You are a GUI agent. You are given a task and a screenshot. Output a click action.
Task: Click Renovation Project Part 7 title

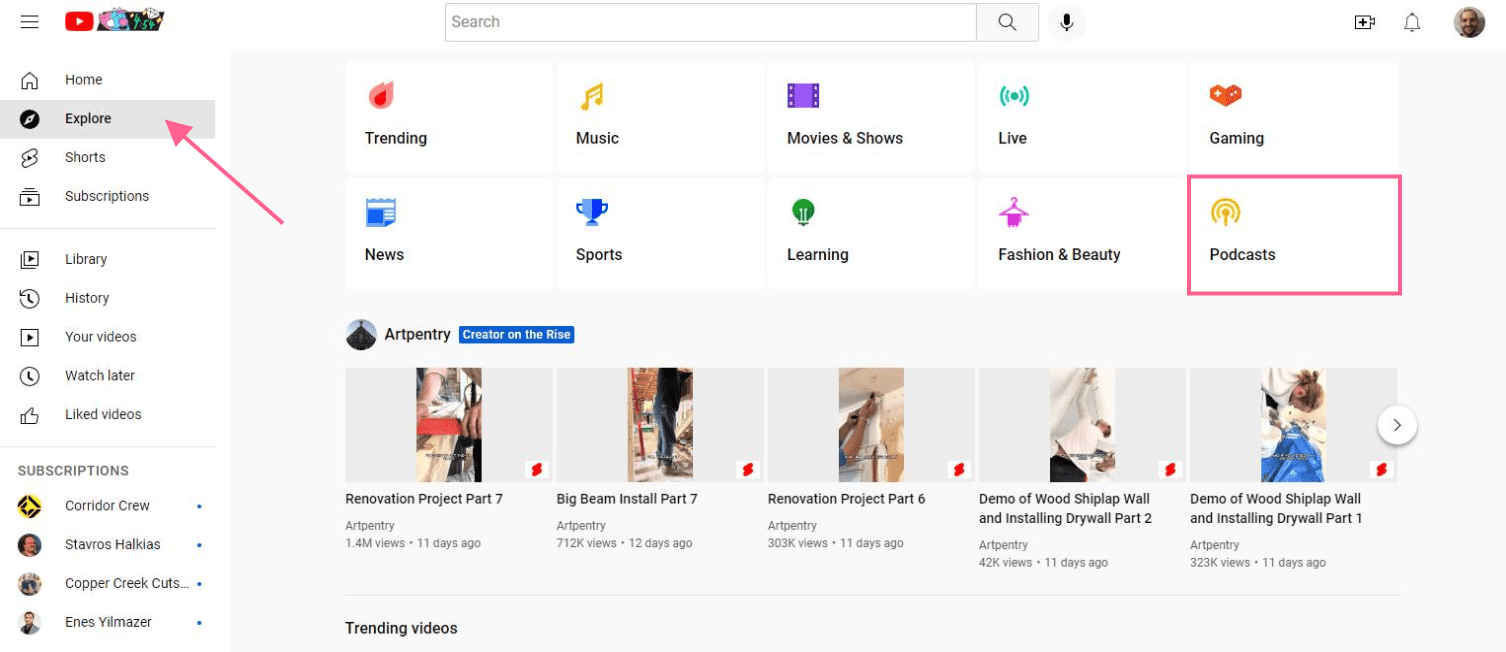point(424,499)
